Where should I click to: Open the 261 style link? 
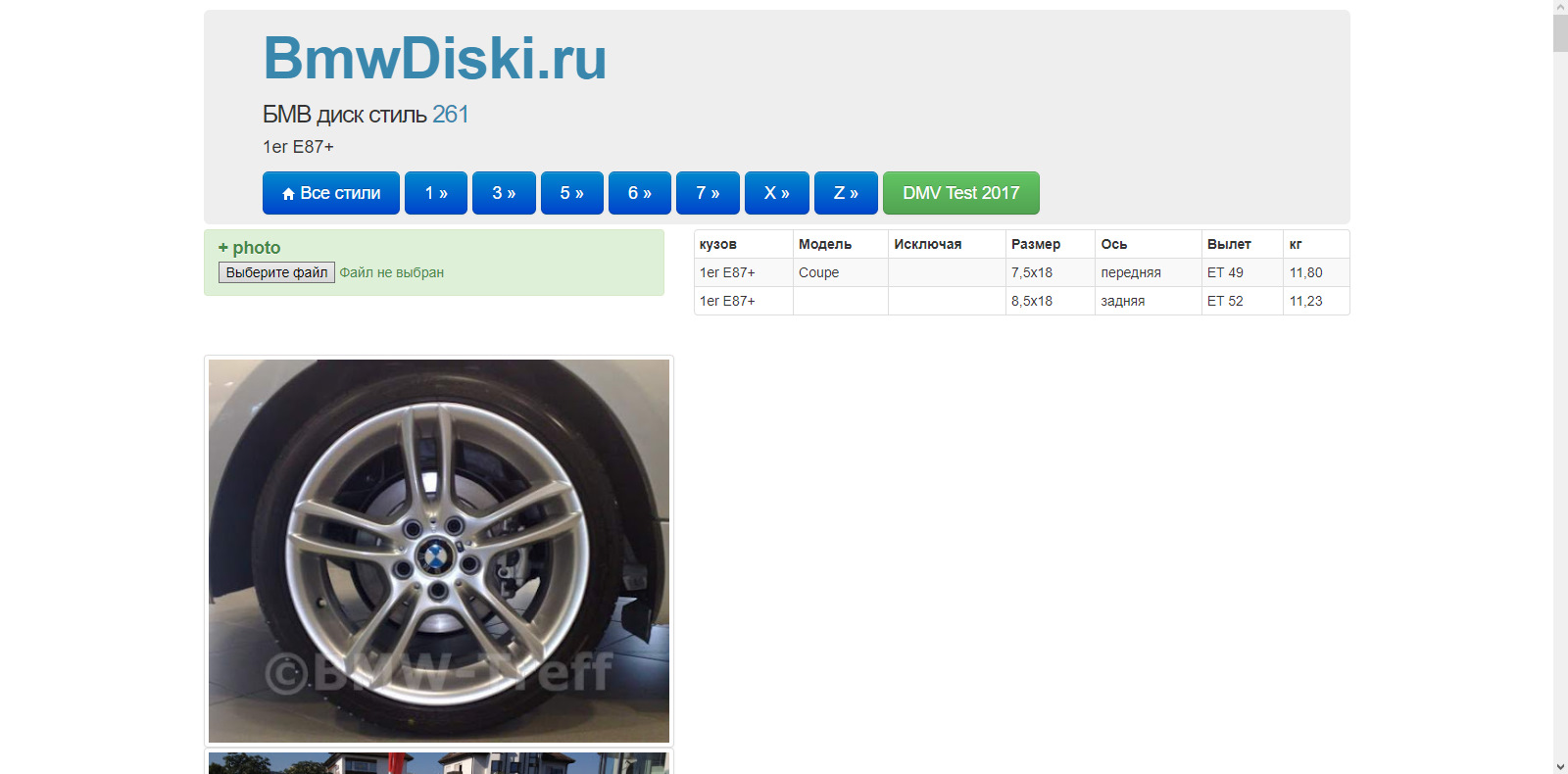[x=450, y=115]
